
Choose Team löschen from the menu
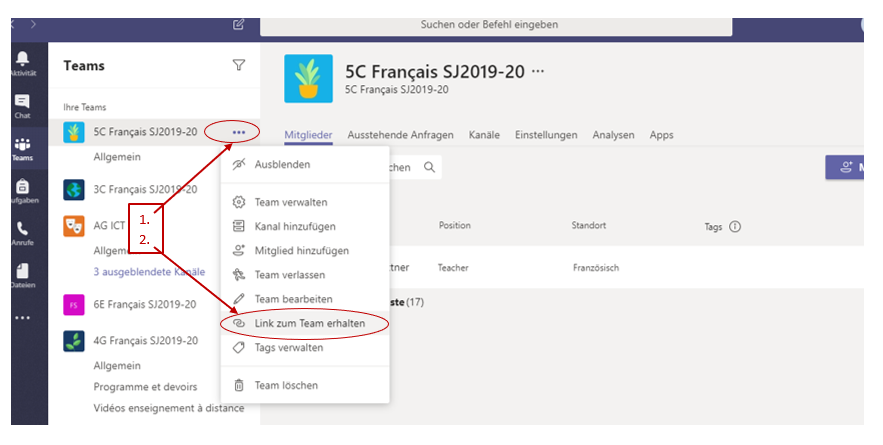(x=286, y=385)
